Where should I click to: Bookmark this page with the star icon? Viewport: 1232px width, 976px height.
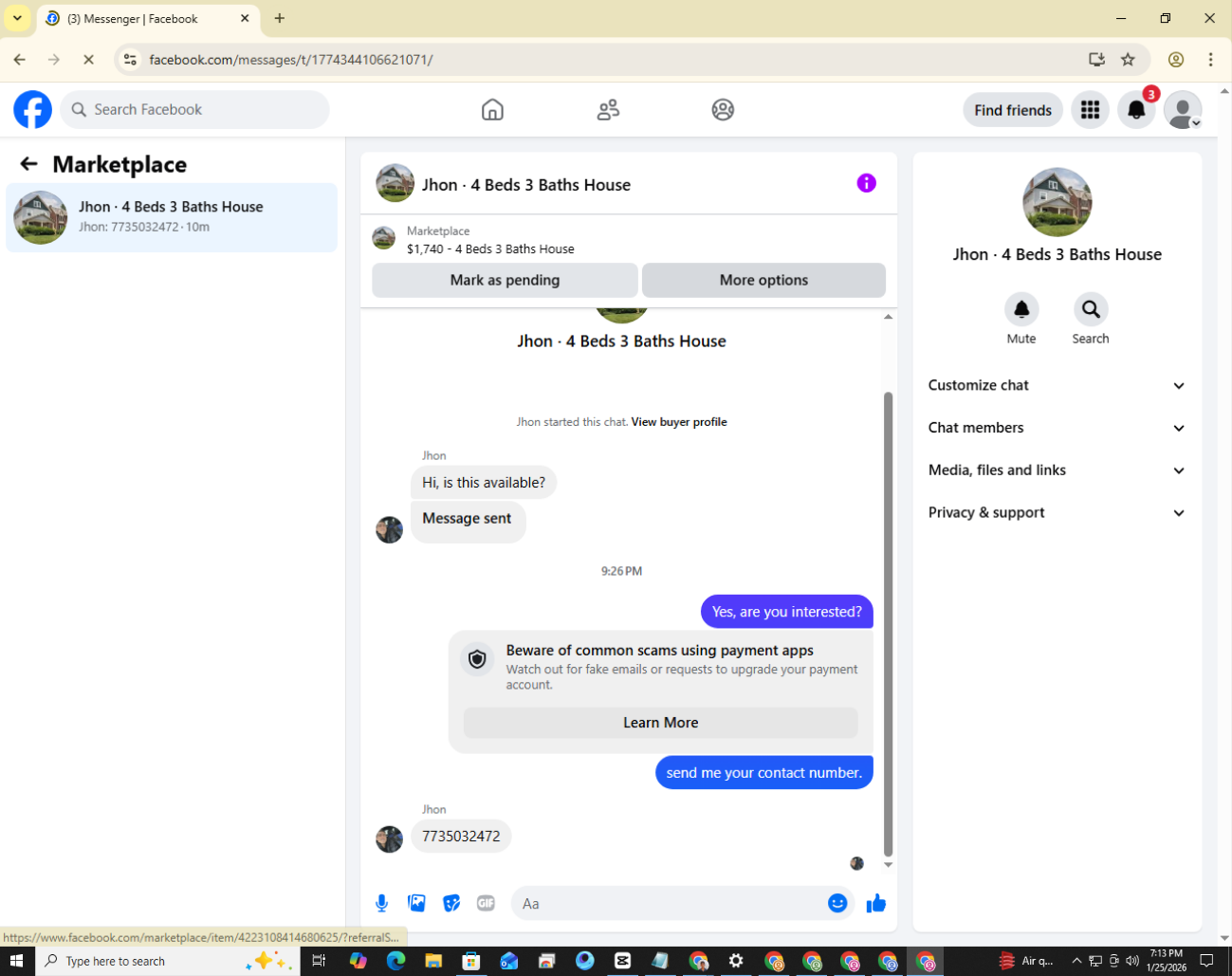pos(1128,60)
